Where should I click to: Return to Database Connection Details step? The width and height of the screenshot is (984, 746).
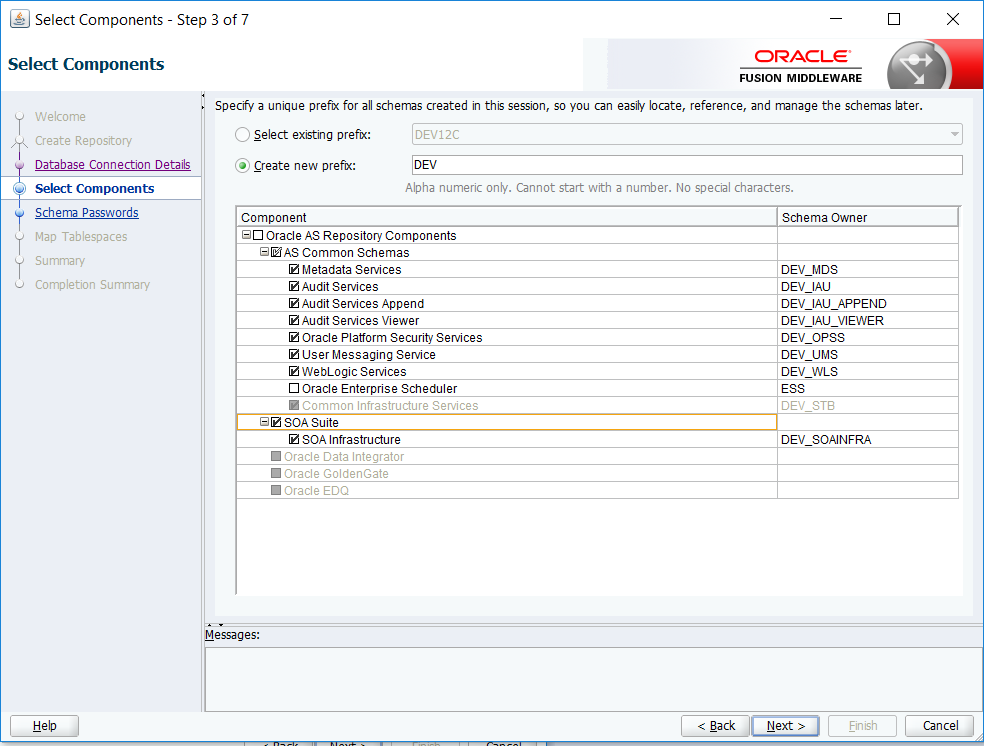[112, 164]
